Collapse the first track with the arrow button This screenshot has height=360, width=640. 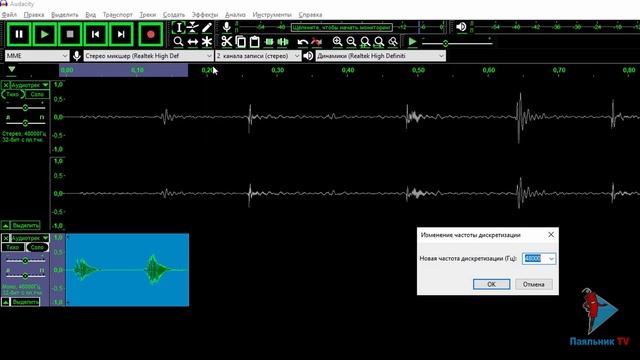pyautogui.click(x=5, y=225)
